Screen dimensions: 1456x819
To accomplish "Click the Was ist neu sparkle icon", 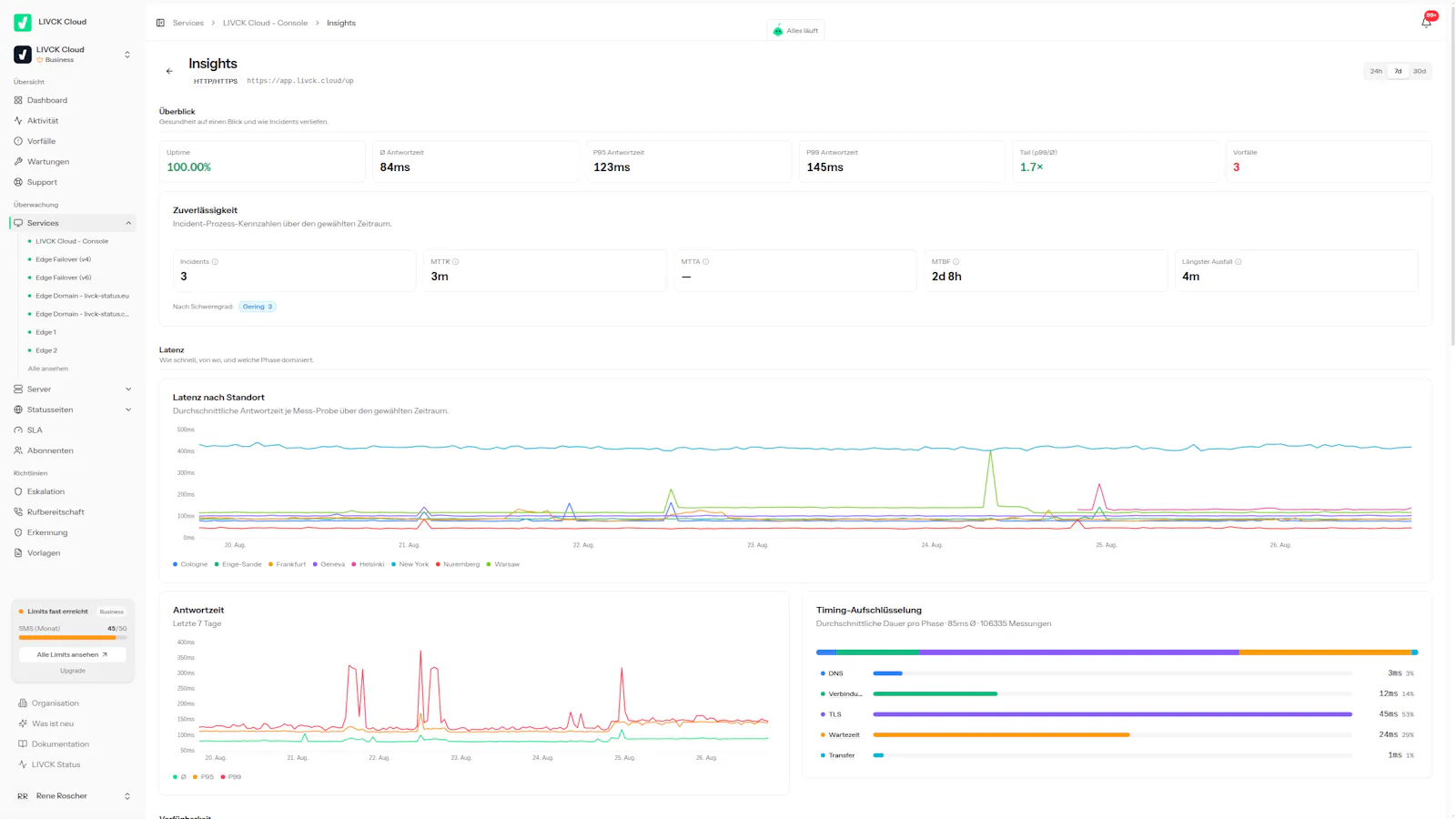I will point(23,723).
